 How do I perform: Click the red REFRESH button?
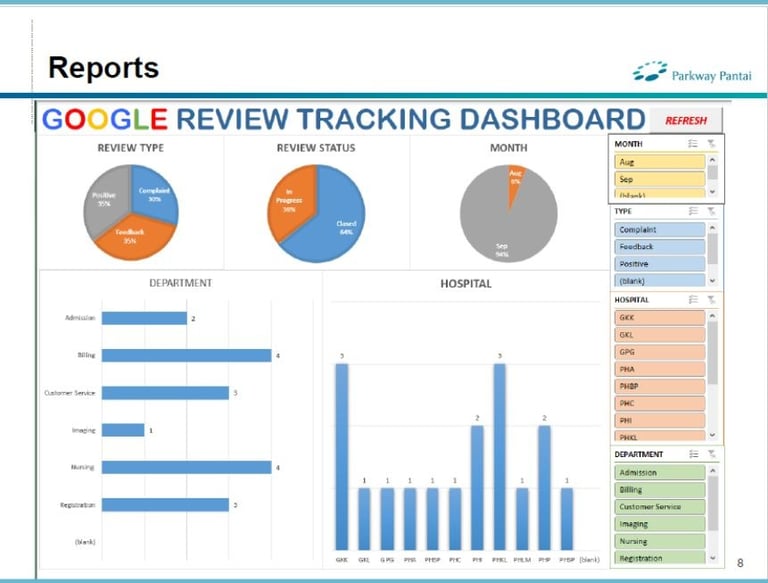tap(686, 121)
